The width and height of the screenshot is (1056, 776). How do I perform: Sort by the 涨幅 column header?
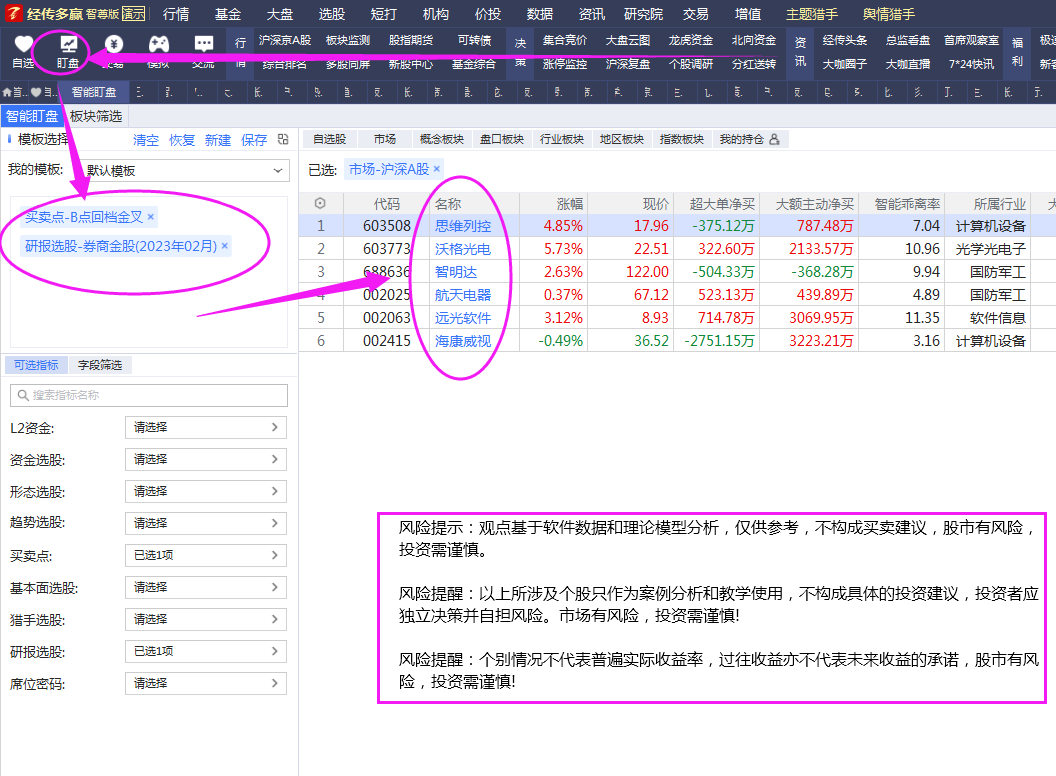tap(570, 204)
